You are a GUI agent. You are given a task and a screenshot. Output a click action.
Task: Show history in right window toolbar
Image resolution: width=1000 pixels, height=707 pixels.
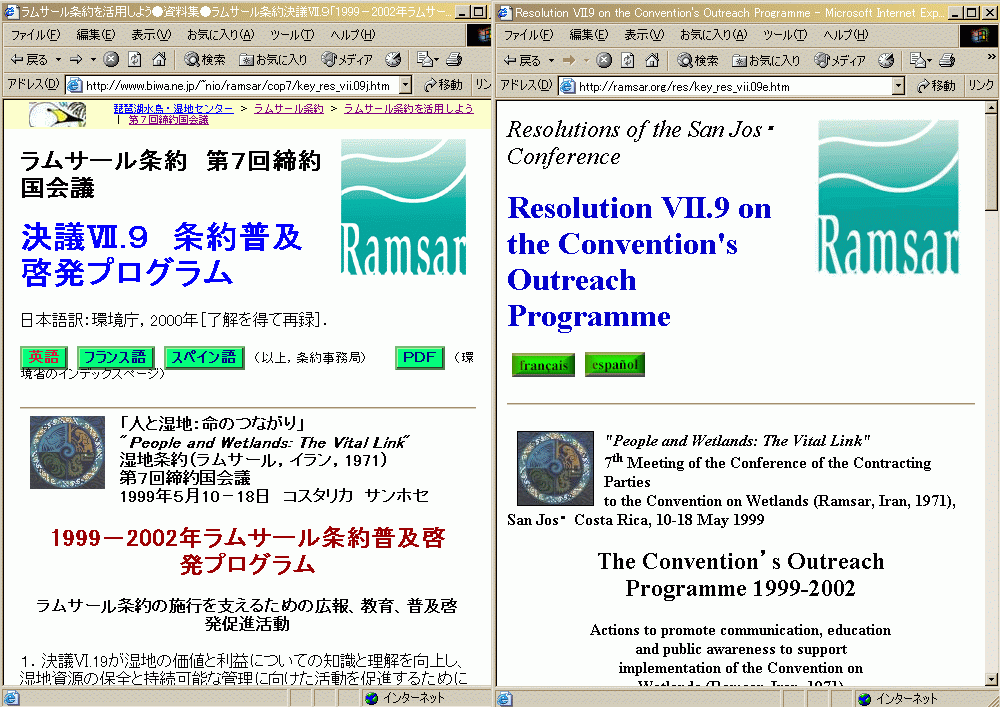(886, 61)
